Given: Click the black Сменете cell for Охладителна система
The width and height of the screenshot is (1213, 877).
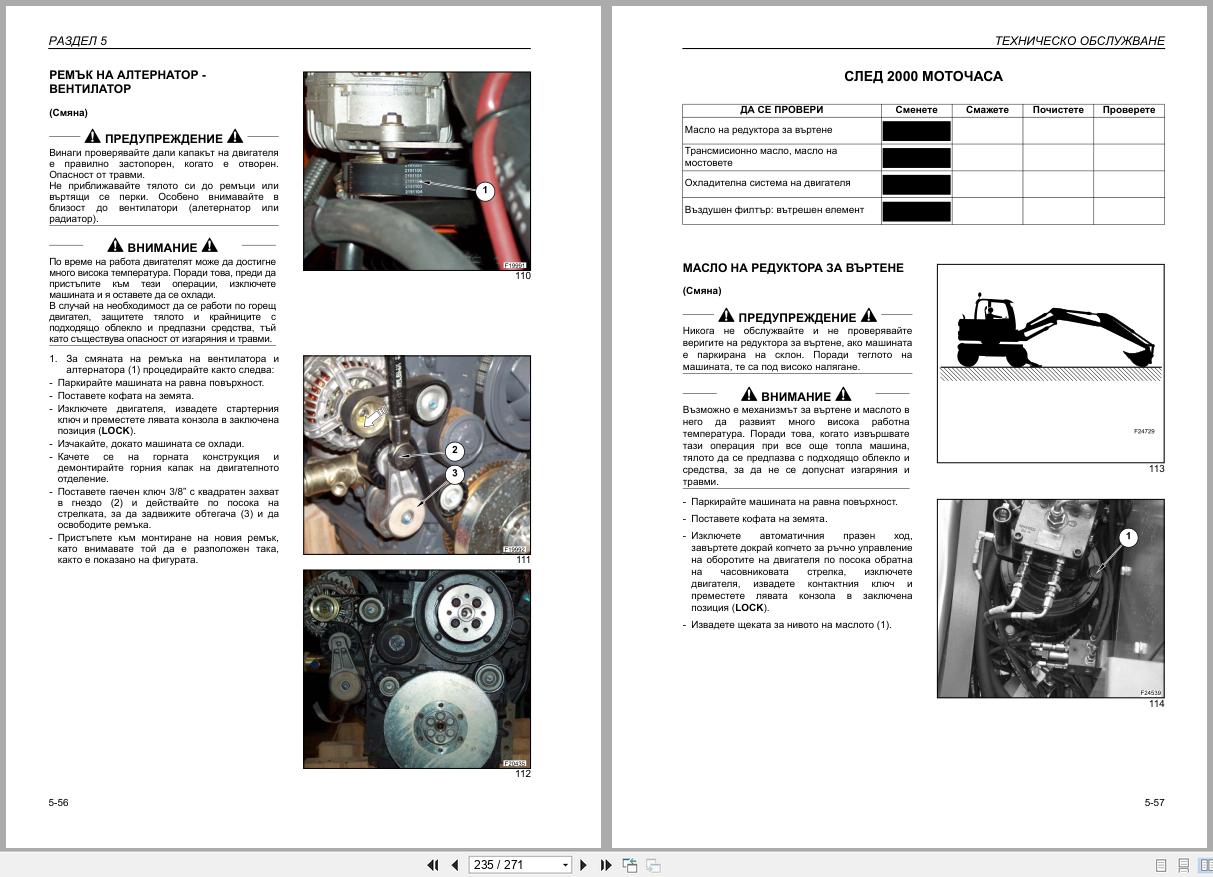Looking at the screenshot, I should coord(916,184).
